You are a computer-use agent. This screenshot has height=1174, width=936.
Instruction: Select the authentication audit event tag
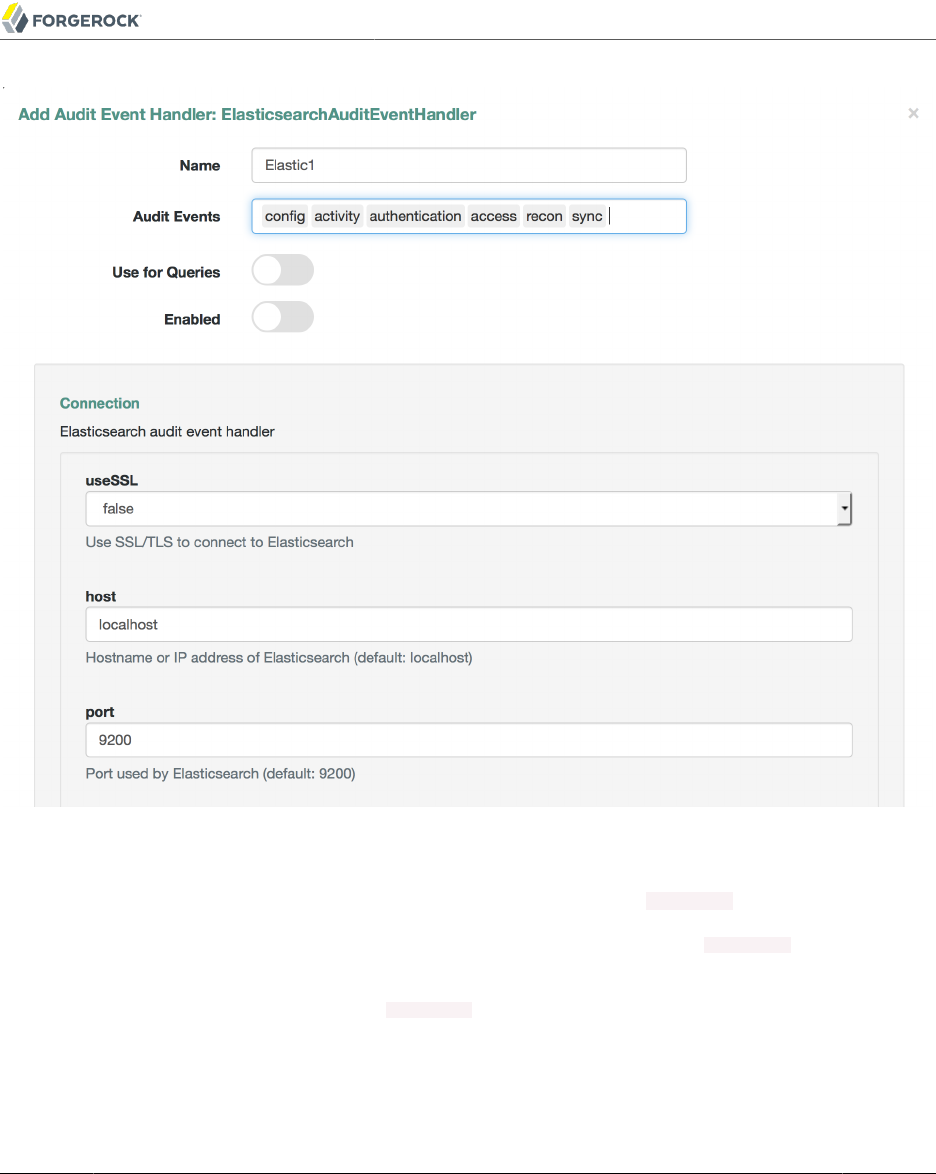pos(415,216)
